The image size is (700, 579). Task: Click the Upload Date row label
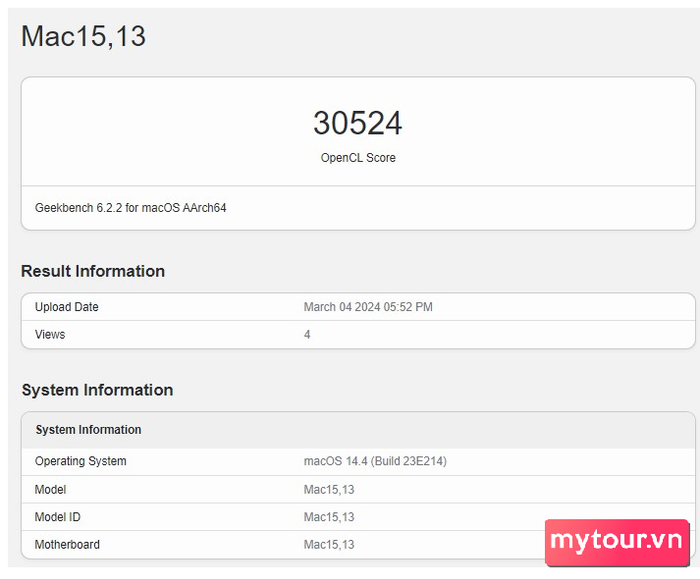click(x=67, y=307)
